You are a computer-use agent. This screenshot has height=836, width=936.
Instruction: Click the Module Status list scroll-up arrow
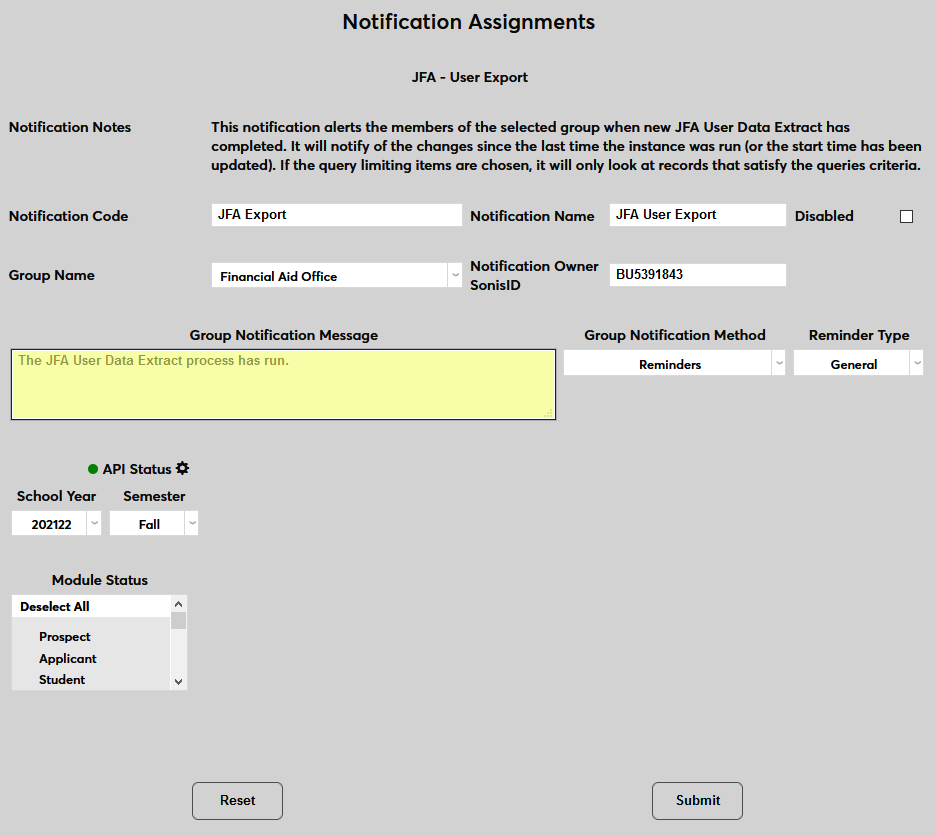pos(178,604)
